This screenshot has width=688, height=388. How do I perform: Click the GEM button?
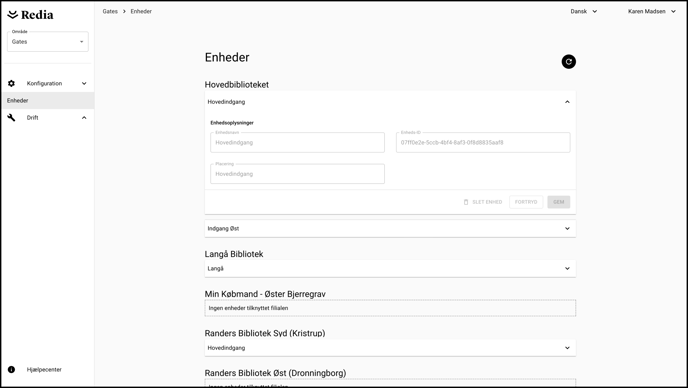pyautogui.click(x=559, y=202)
